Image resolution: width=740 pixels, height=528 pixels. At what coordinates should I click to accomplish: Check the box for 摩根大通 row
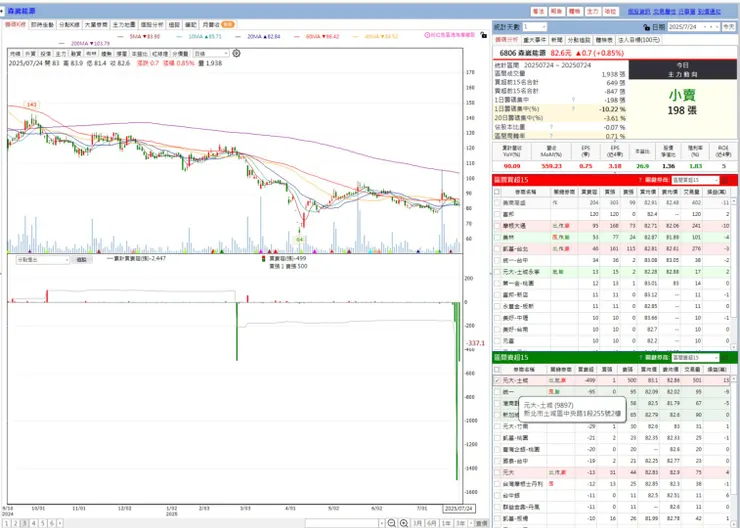[497, 226]
